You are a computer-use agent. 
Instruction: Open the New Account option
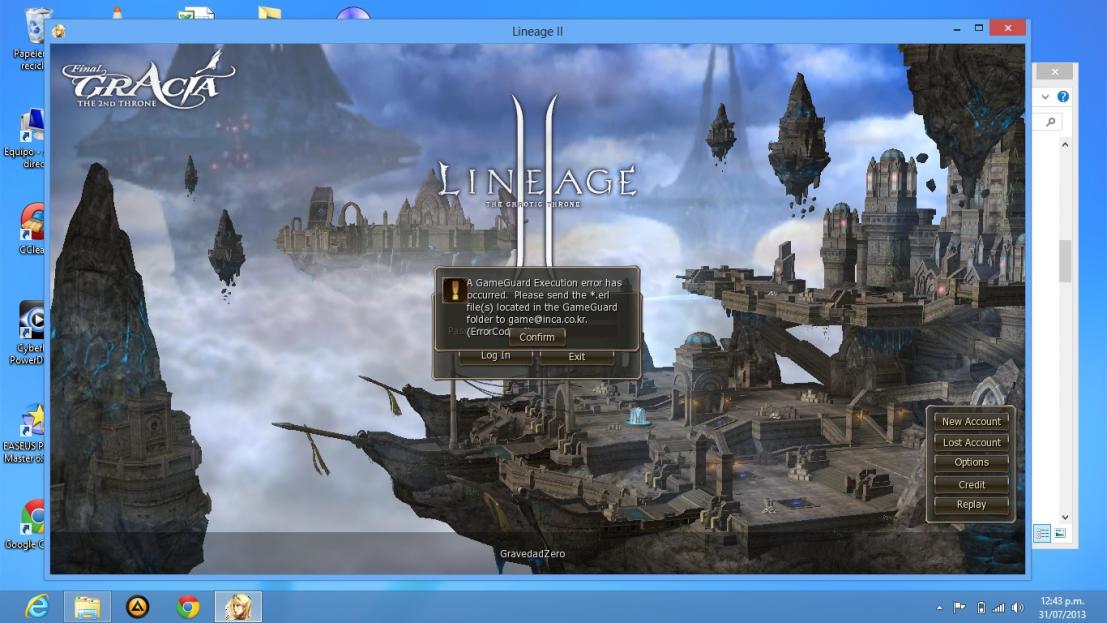[971, 421]
